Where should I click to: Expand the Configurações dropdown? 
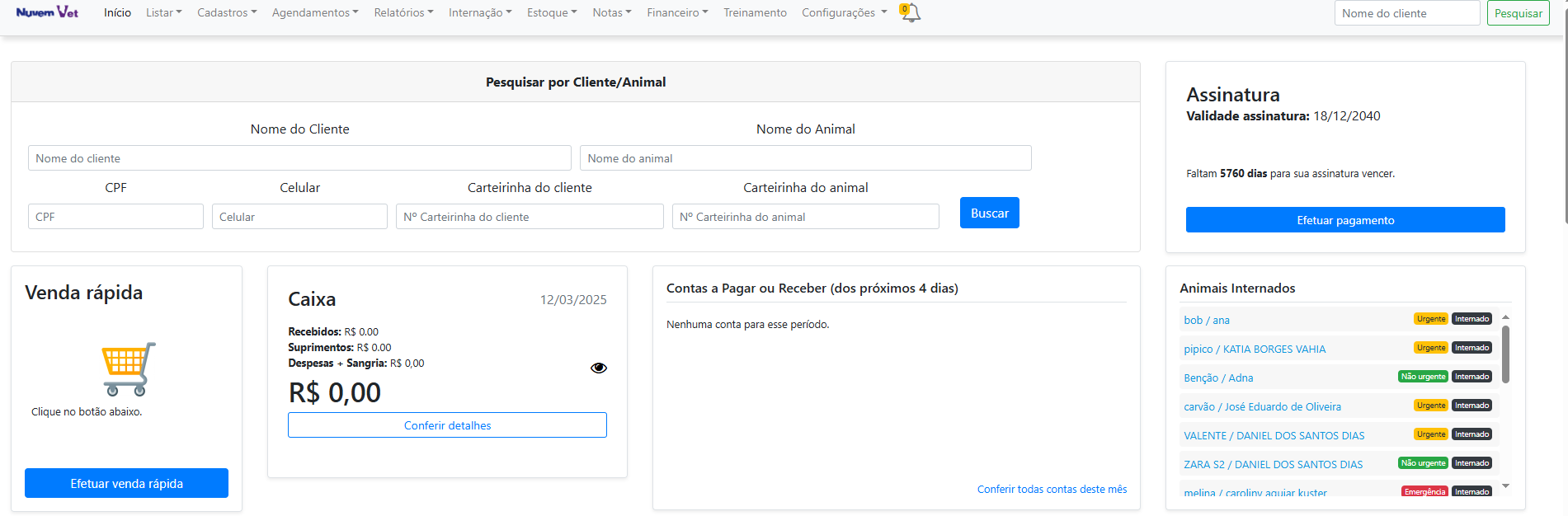pyautogui.click(x=844, y=12)
